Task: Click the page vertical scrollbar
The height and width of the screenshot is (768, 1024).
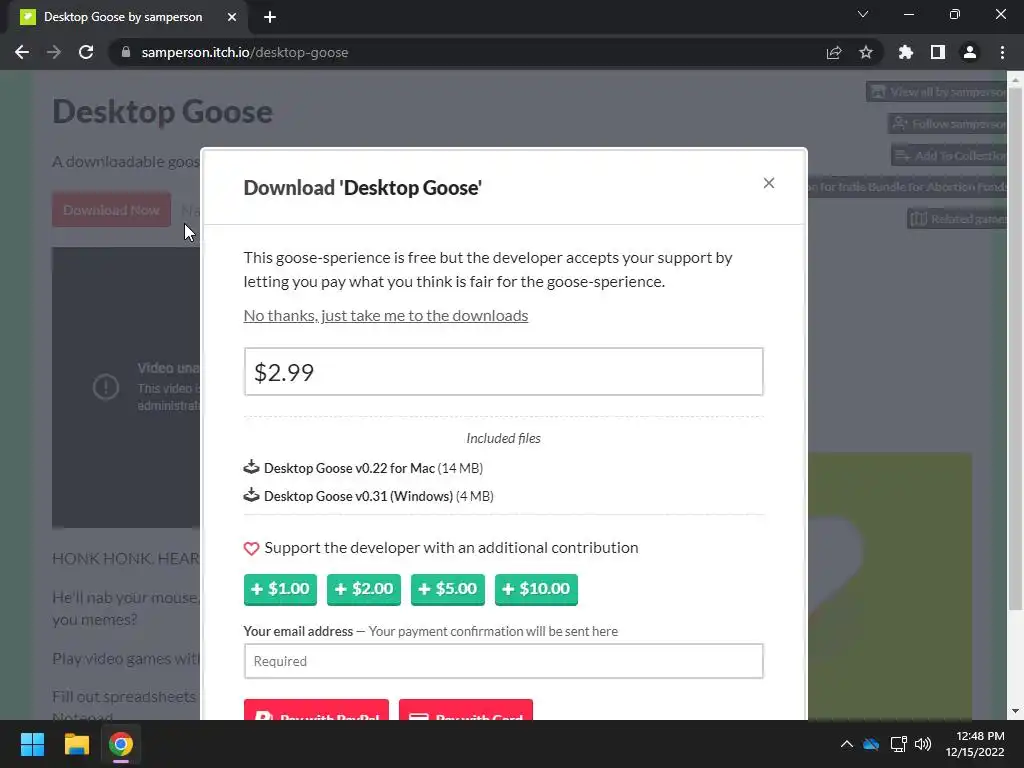Action: [1015, 349]
